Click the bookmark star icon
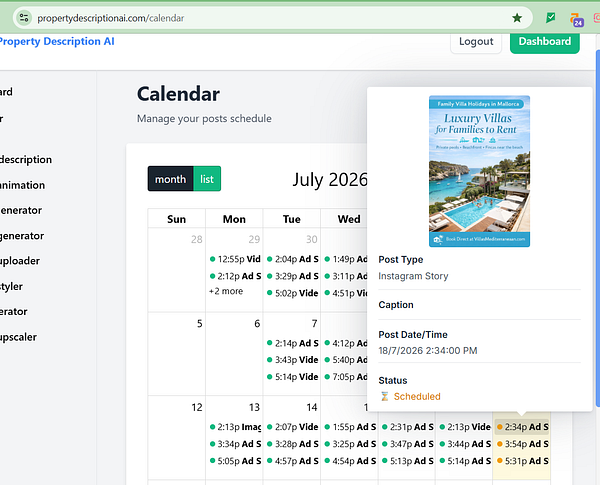Viewport: 600px width, 485px height. coord(517,18)
